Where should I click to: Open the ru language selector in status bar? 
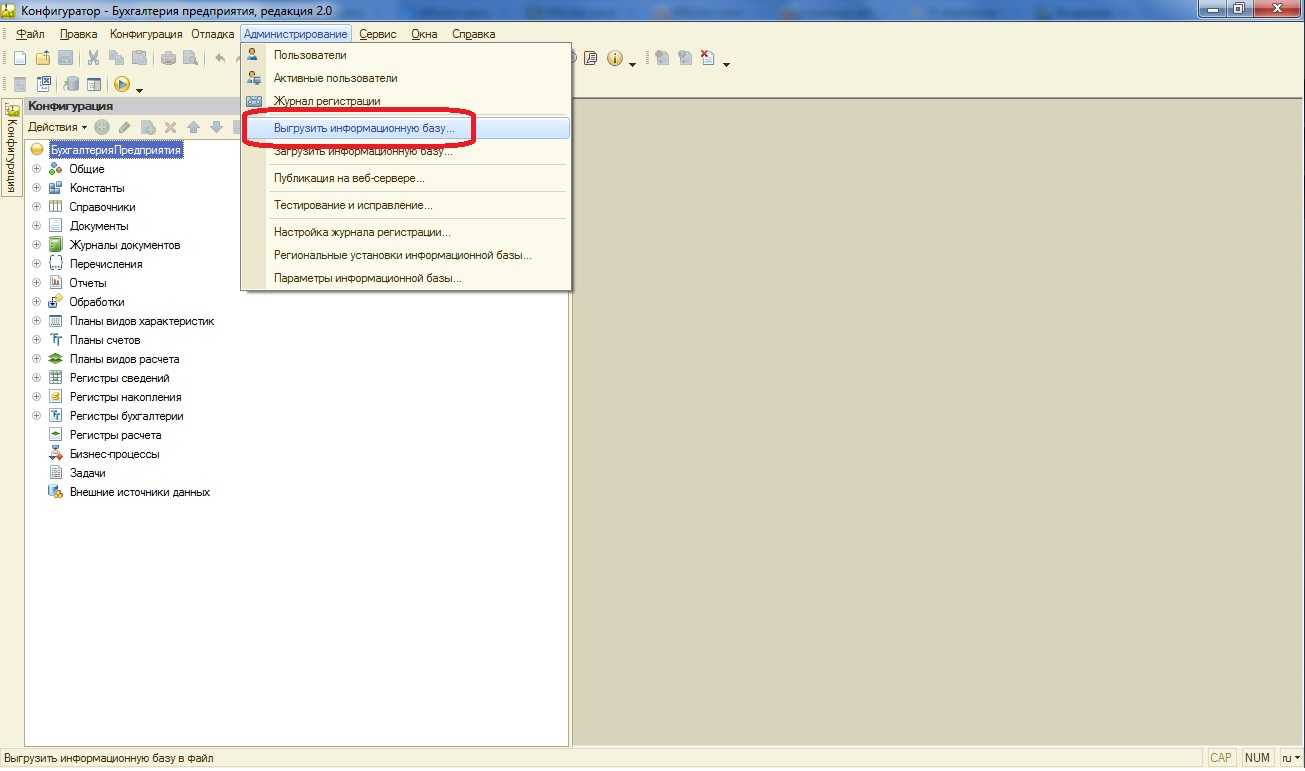[1291, 758]
